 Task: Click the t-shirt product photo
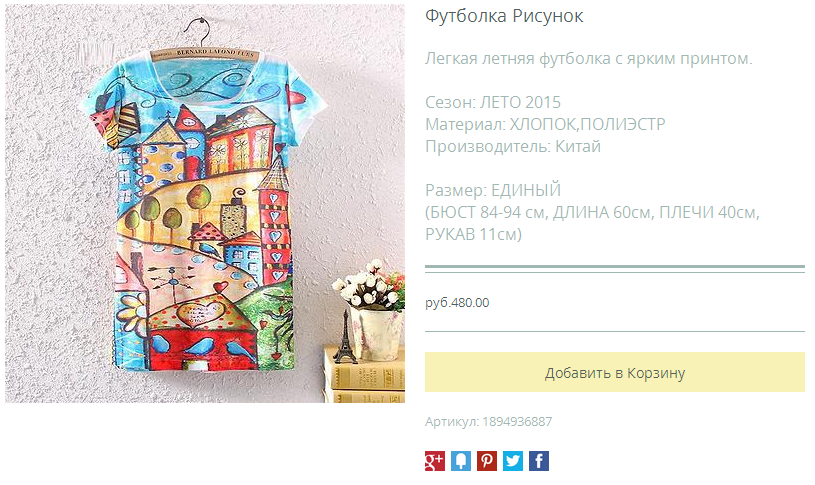click(205, 203)
